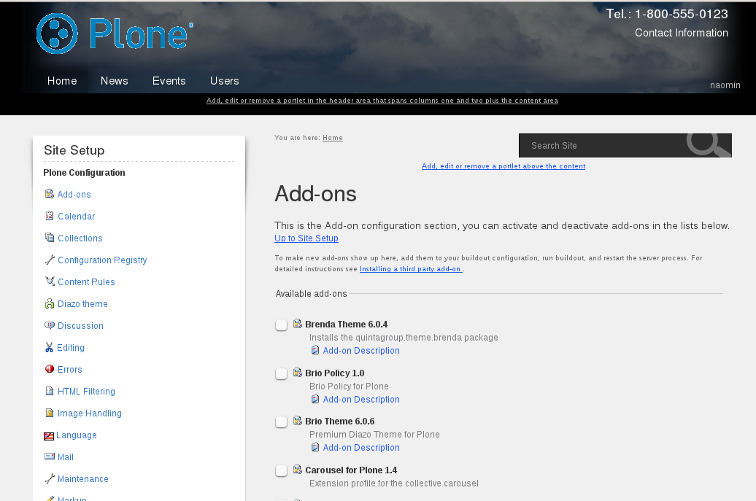Click the Tel.: 1-800-555-0123 text
756x501 pixels.
(x=667, y=14)
